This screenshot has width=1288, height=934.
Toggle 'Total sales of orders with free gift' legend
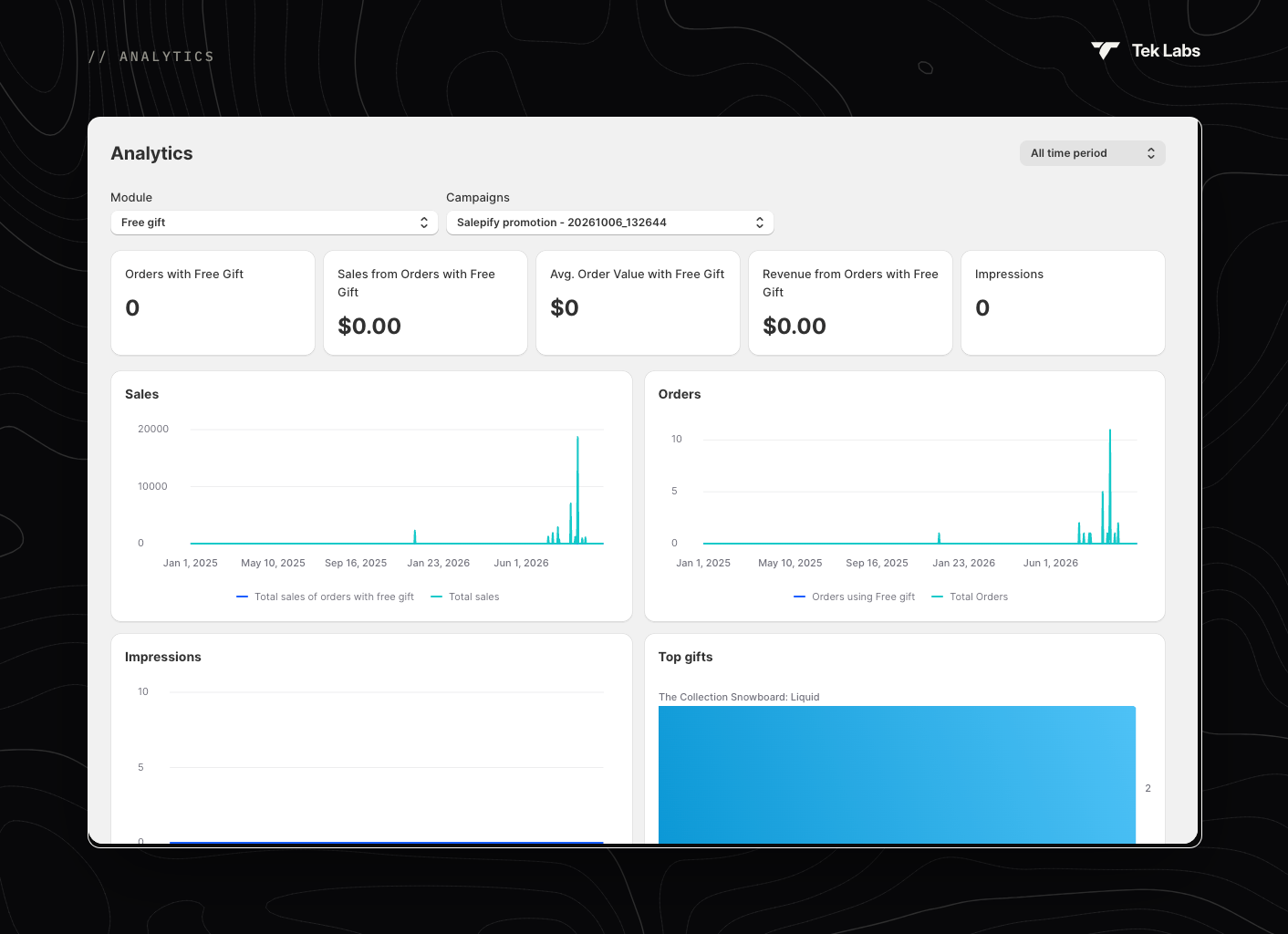pyautogui.click(x=325, y=597)
